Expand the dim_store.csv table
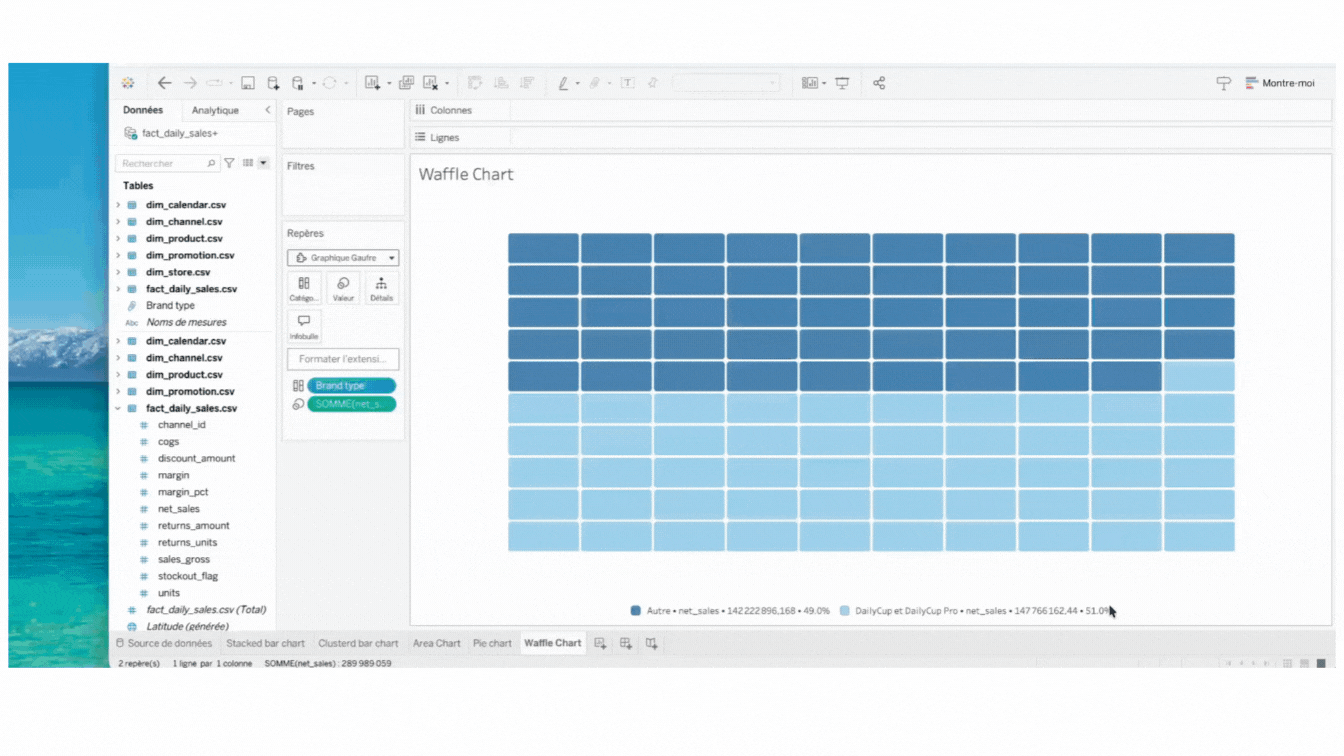1344x756 pixels. (118, 272)
